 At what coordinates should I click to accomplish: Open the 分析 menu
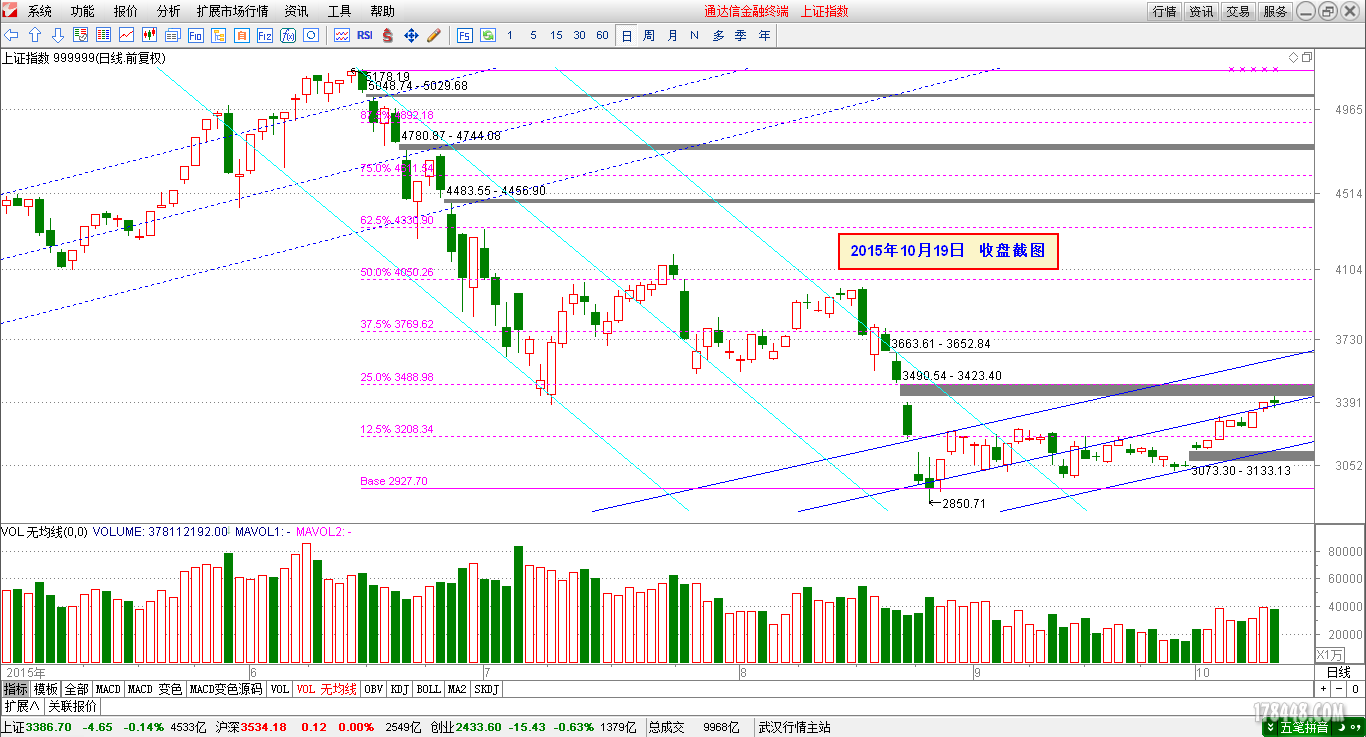point(169,11)
